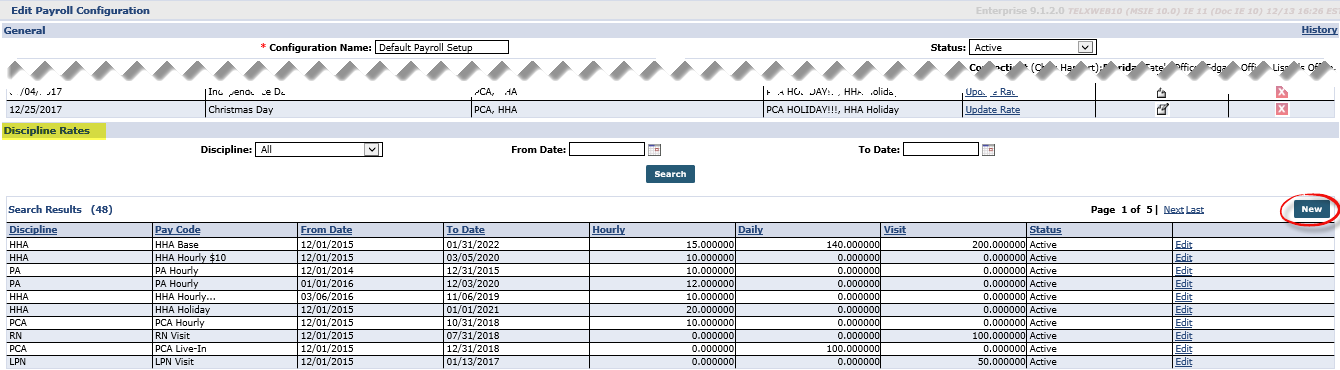Image resolution: width=1340 pixels, height=370 pixels.
Task: Expand the Discipline filter dropdown
Action: point(319,150)
